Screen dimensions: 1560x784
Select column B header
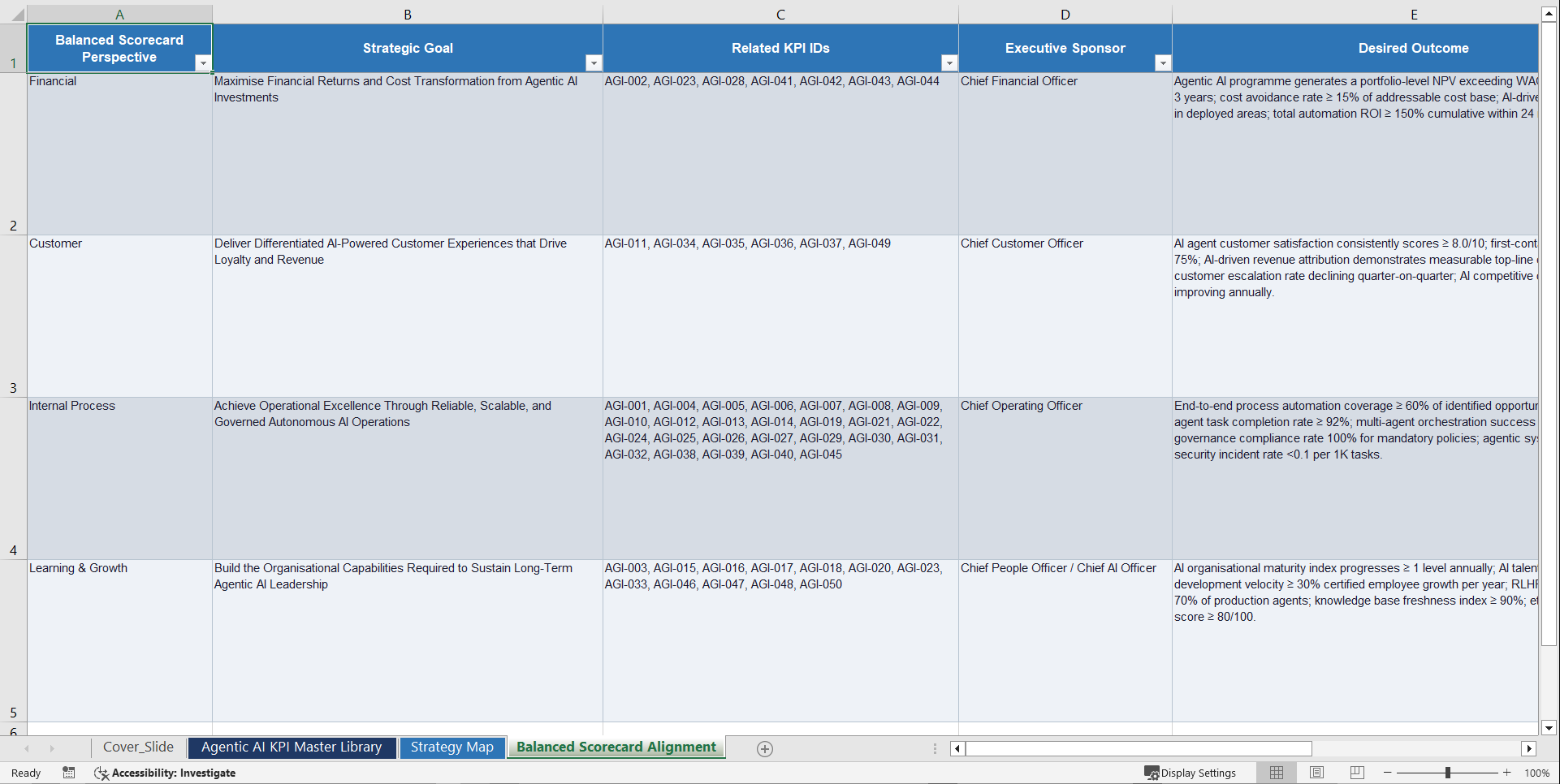pyautogui.click(x=408, y=15)
